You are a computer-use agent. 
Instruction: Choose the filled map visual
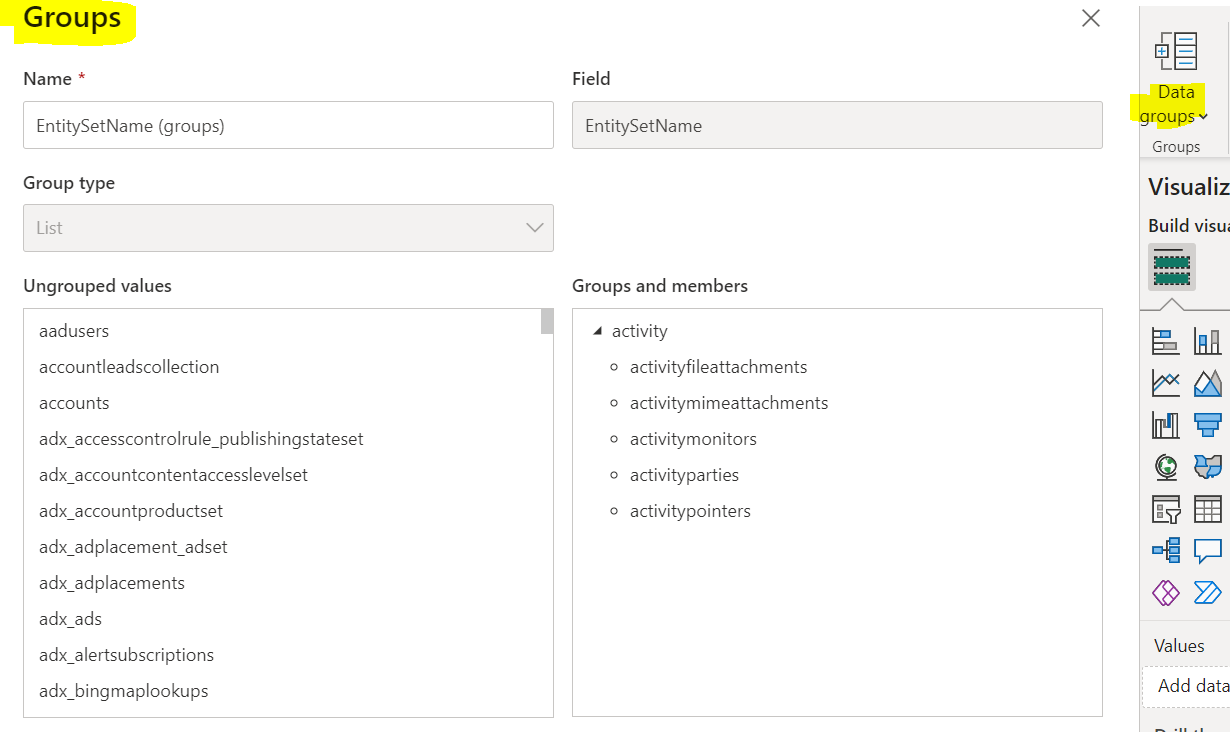pos(1208,467)
